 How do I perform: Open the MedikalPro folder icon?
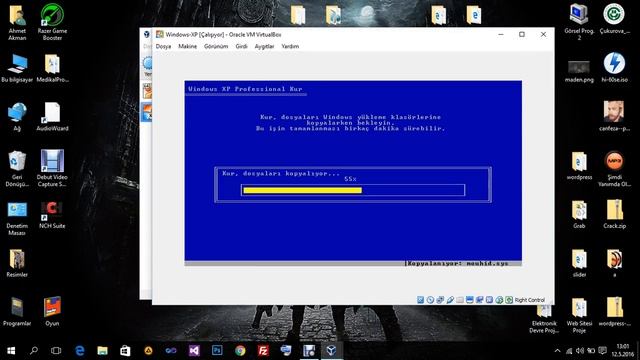click(52, 68)
